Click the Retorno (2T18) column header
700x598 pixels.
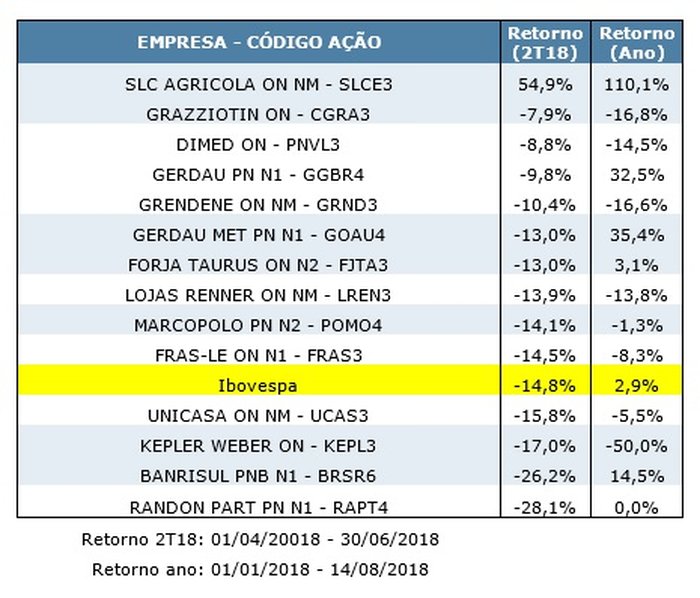545,43
